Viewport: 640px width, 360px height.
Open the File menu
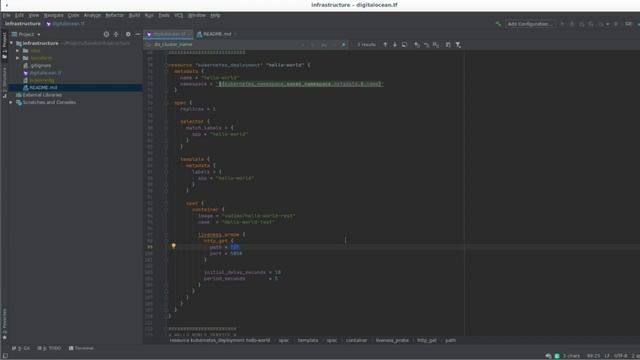point(7,15)
